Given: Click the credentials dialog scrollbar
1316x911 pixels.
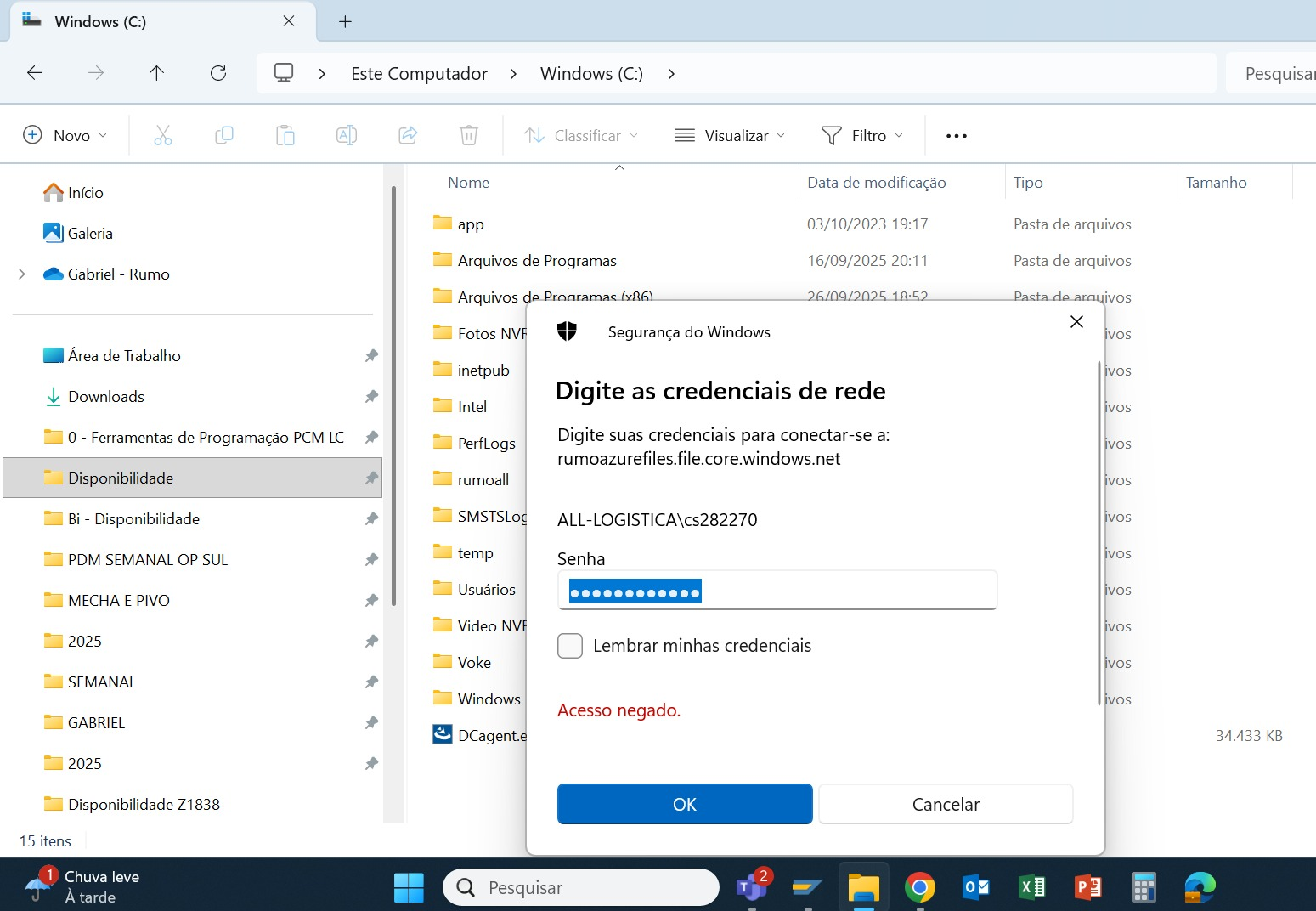Looking at the screenshot, I should [1099, 533].
